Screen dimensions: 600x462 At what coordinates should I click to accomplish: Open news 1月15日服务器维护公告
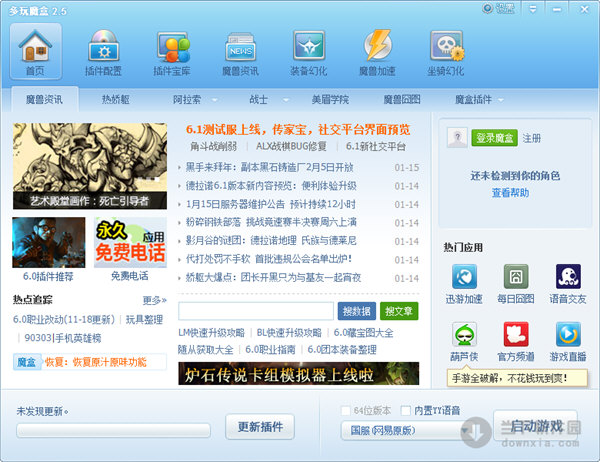tap(271, 204)
